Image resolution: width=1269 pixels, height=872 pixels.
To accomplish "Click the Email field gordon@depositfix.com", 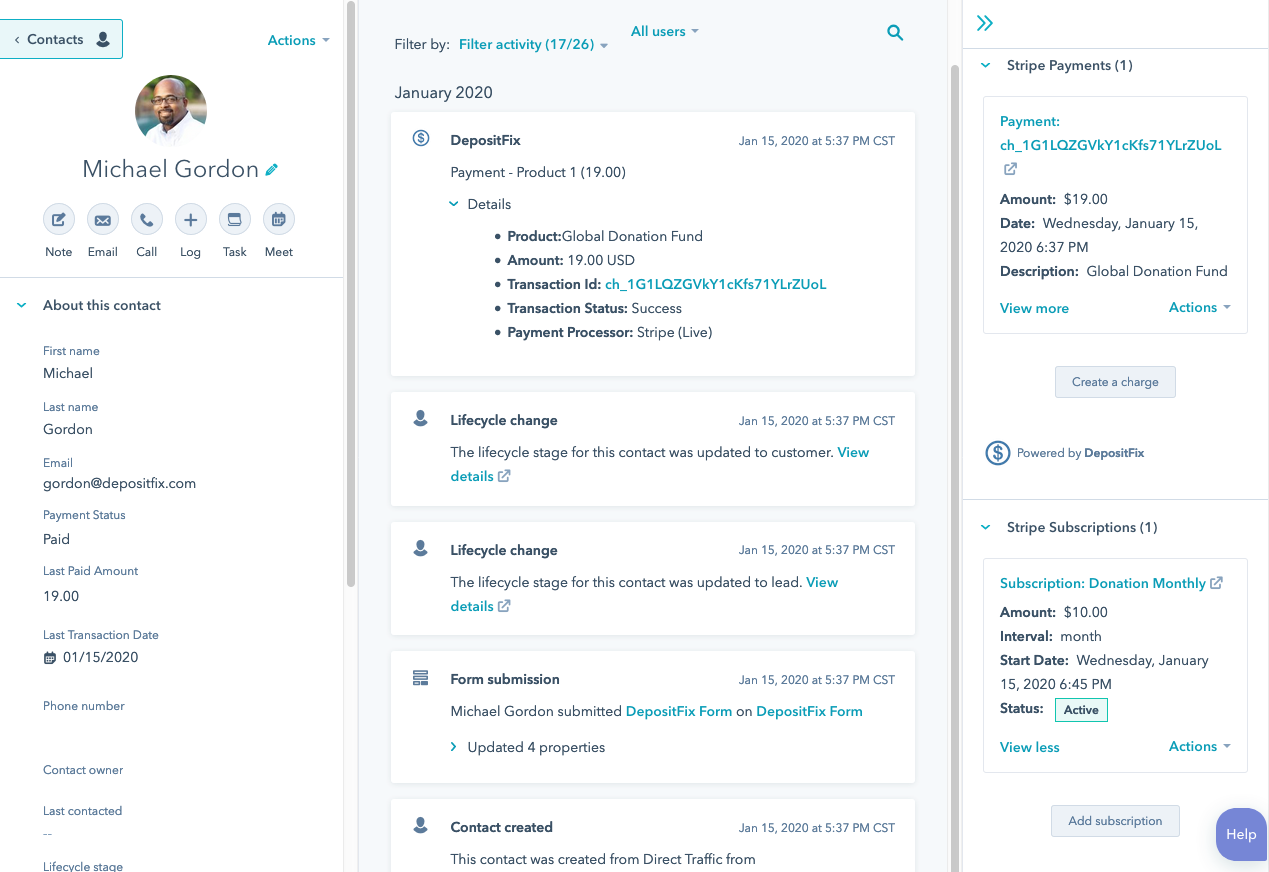I will 119,483.
